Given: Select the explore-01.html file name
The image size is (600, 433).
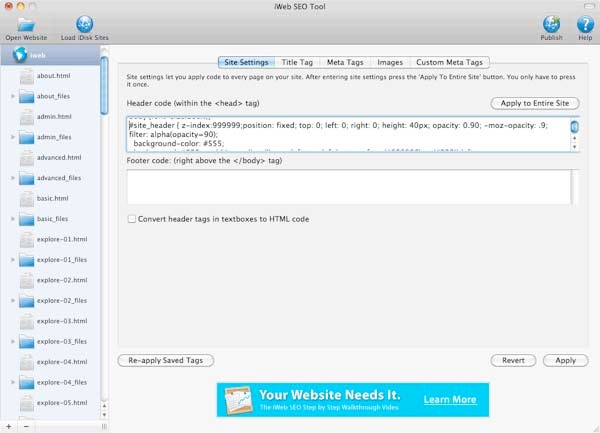Looking at the screenshot, I should (62, 239).
